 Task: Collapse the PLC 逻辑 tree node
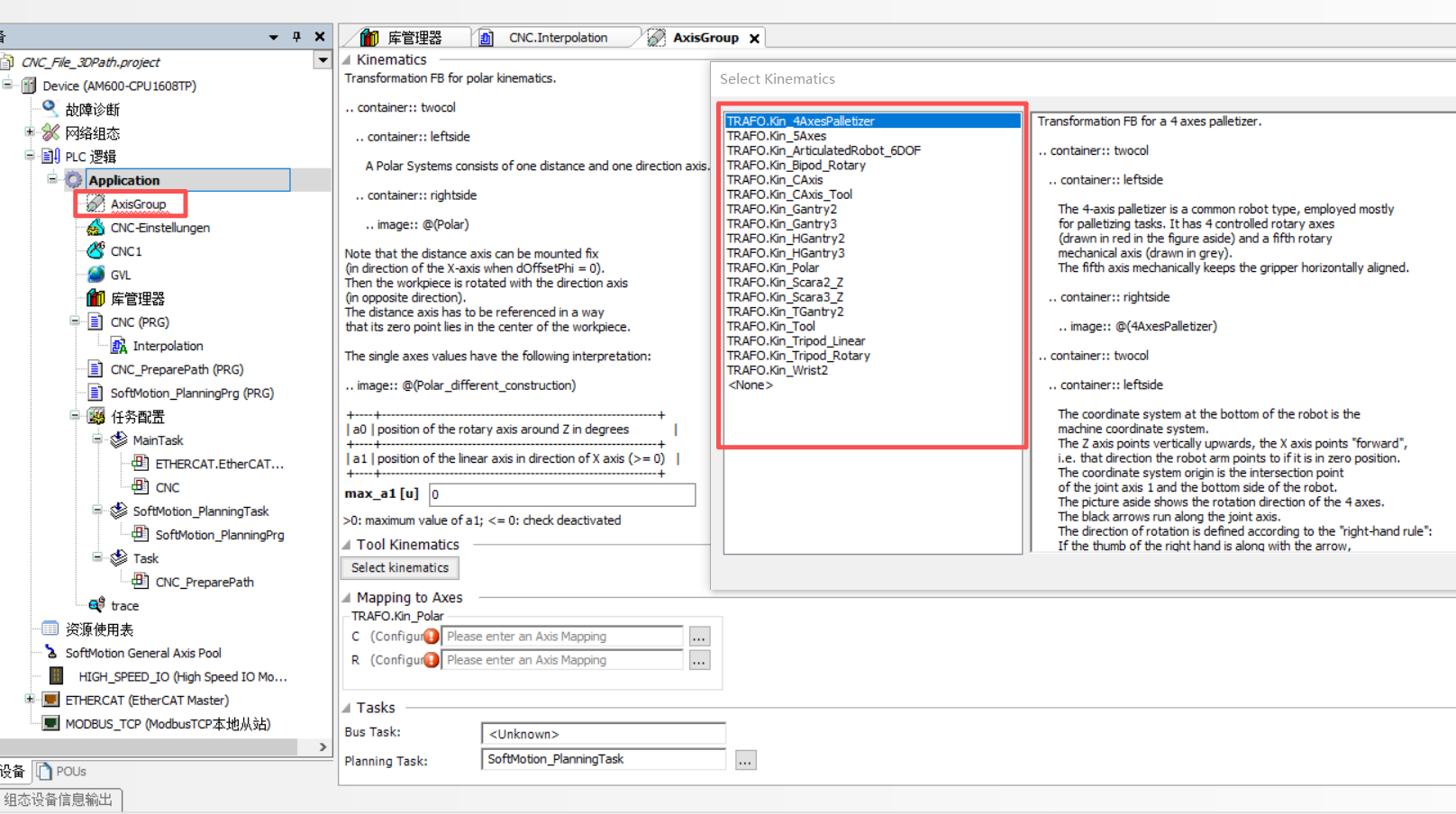(x=30, y=156)
